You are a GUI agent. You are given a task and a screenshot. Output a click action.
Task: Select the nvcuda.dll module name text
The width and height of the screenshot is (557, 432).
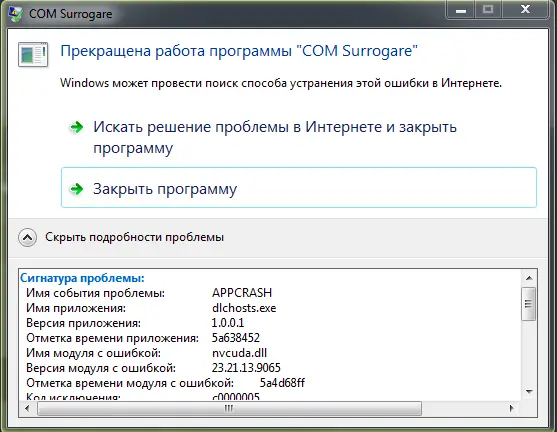coord(239,353)
